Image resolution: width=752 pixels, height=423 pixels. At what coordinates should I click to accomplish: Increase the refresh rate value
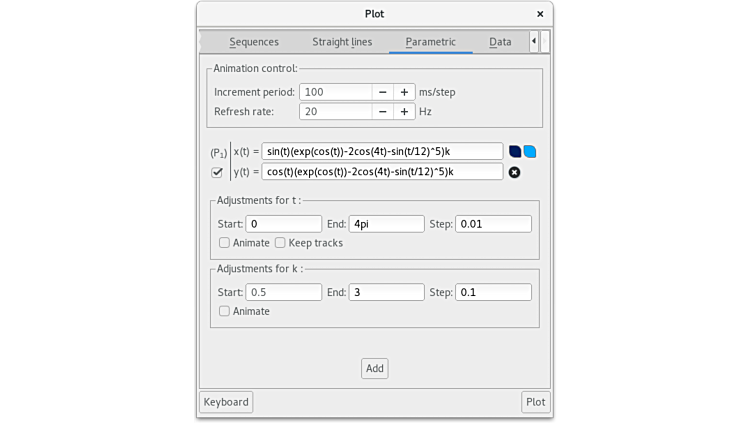tap(404, 112)
